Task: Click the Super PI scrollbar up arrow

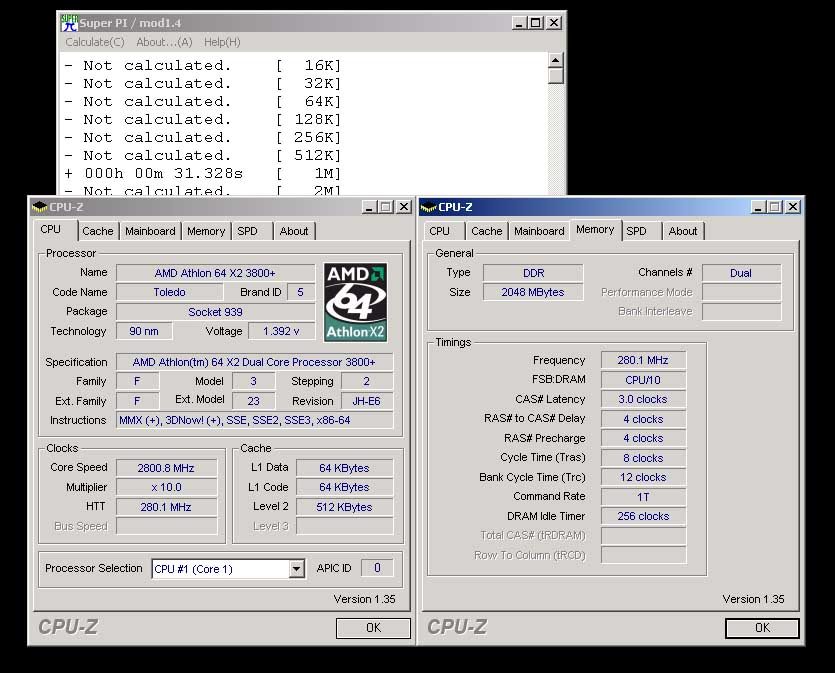Action: [x=555, y=60]
